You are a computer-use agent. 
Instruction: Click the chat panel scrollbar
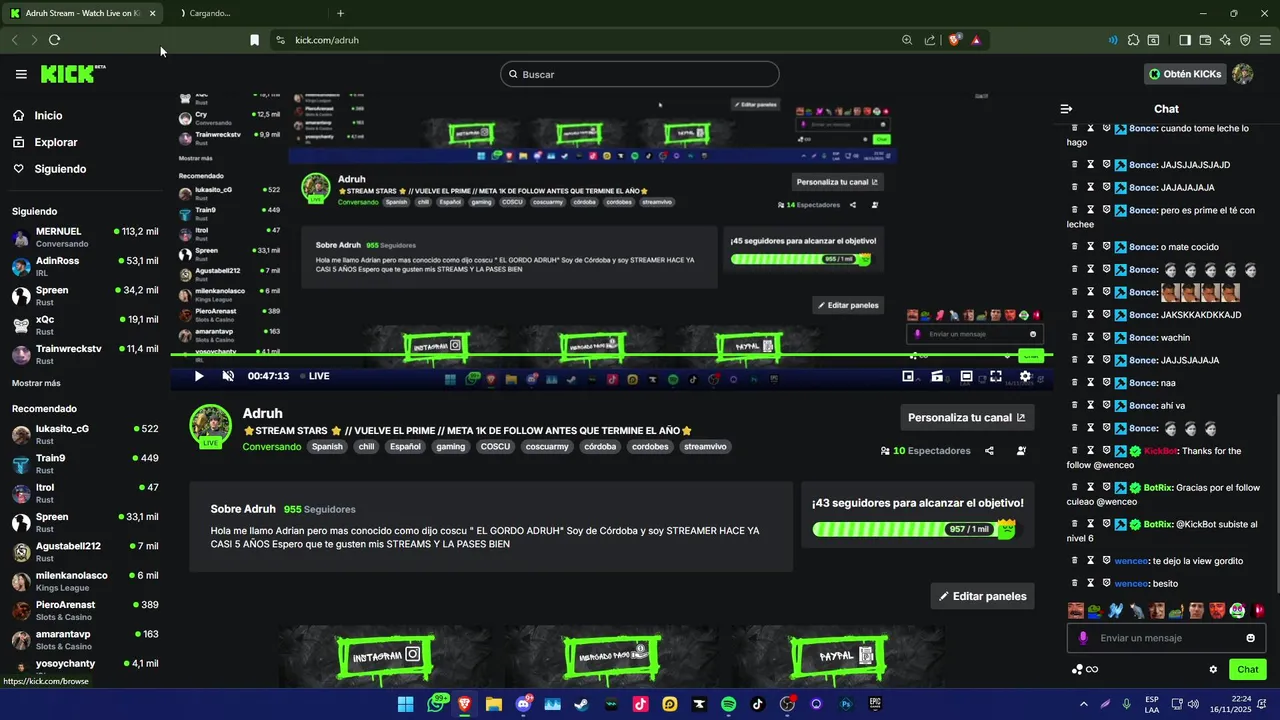coord(1277,495)
